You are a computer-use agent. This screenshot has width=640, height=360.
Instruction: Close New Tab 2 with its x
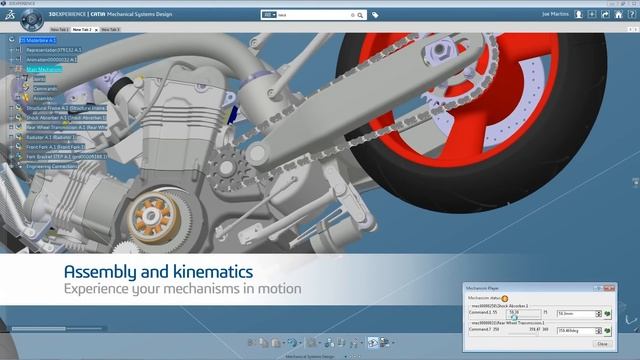96,30
